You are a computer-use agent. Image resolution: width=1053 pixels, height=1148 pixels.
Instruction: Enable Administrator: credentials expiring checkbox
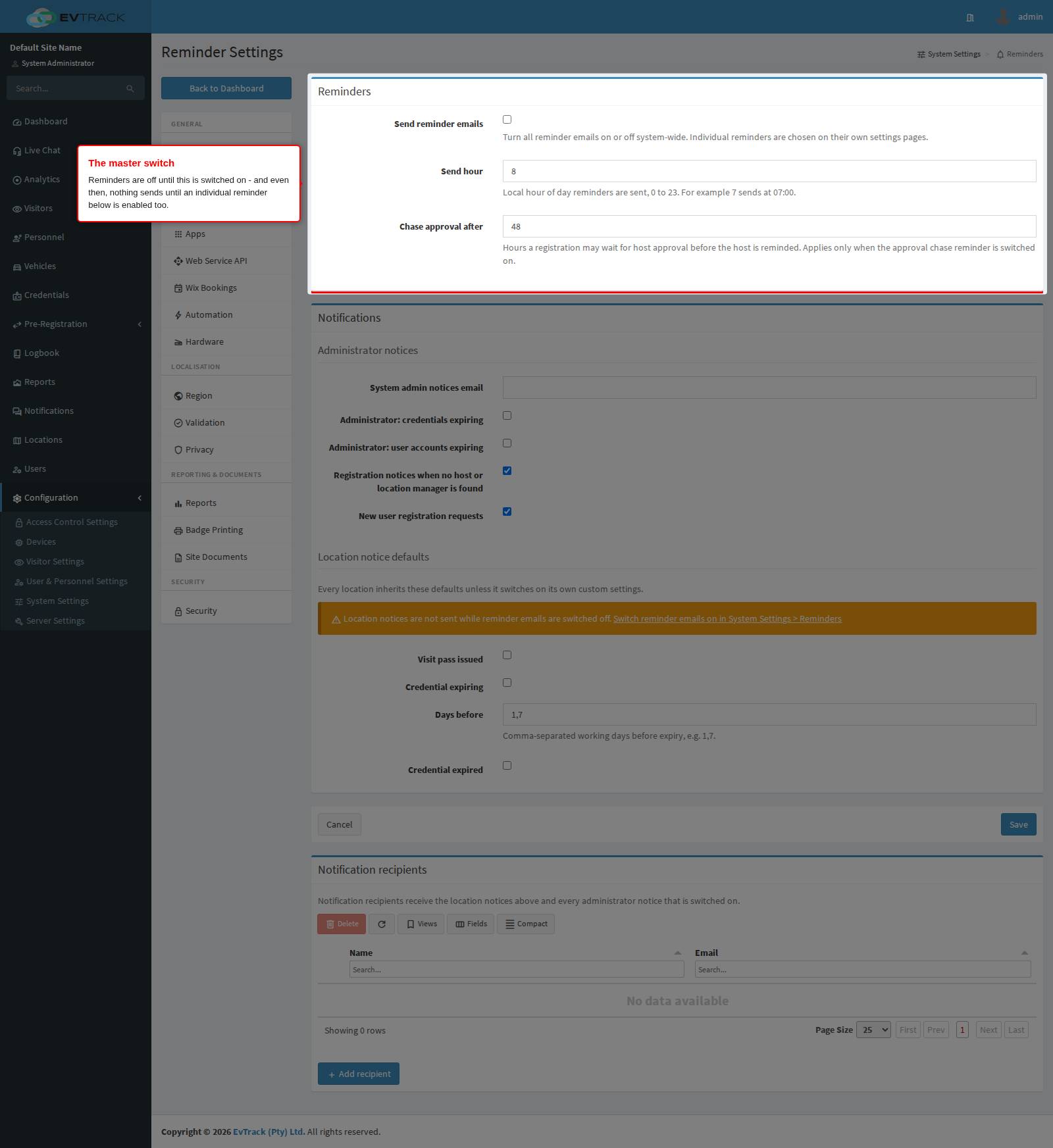click(507, 416)
